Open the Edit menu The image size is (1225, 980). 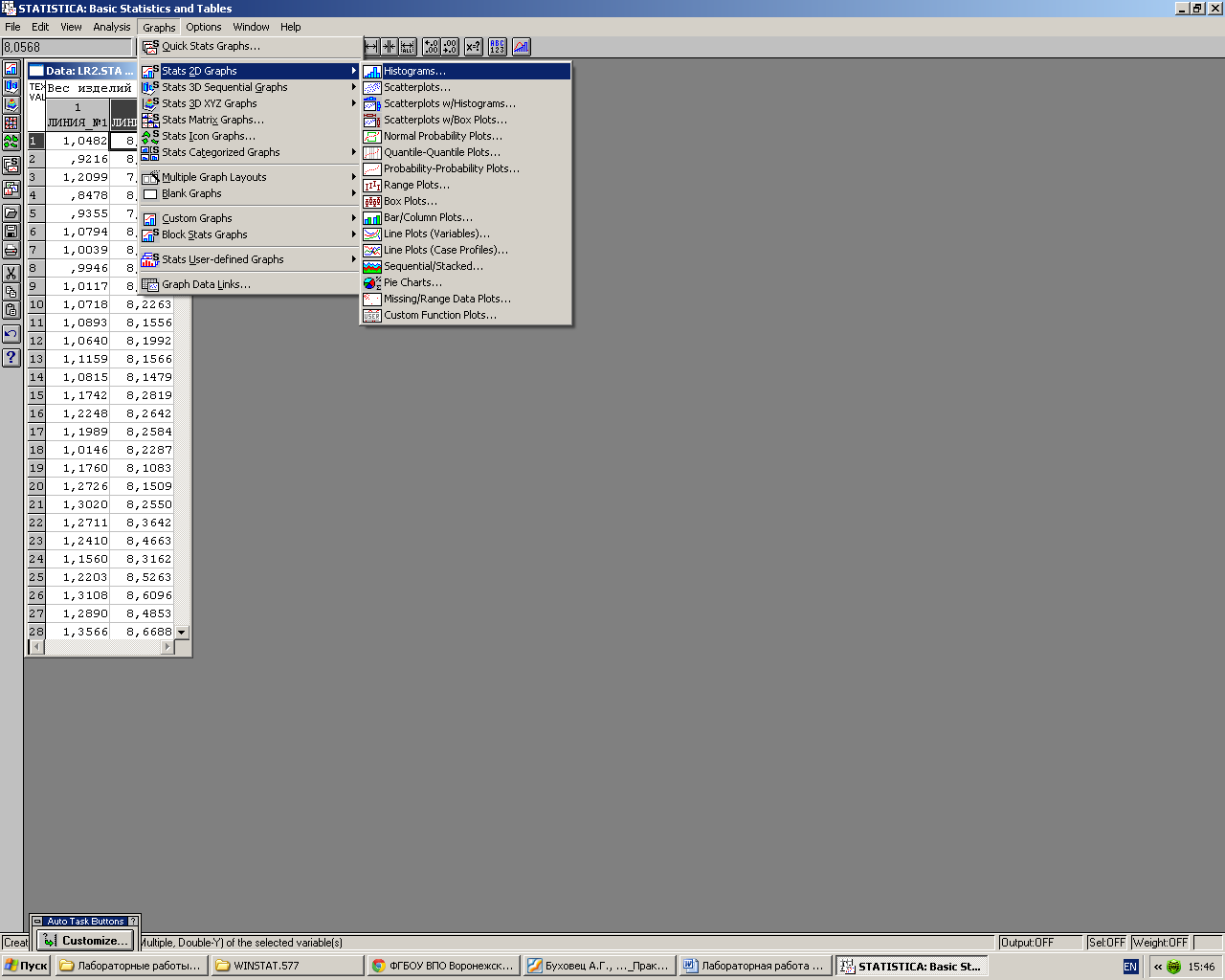click(40, 27)
